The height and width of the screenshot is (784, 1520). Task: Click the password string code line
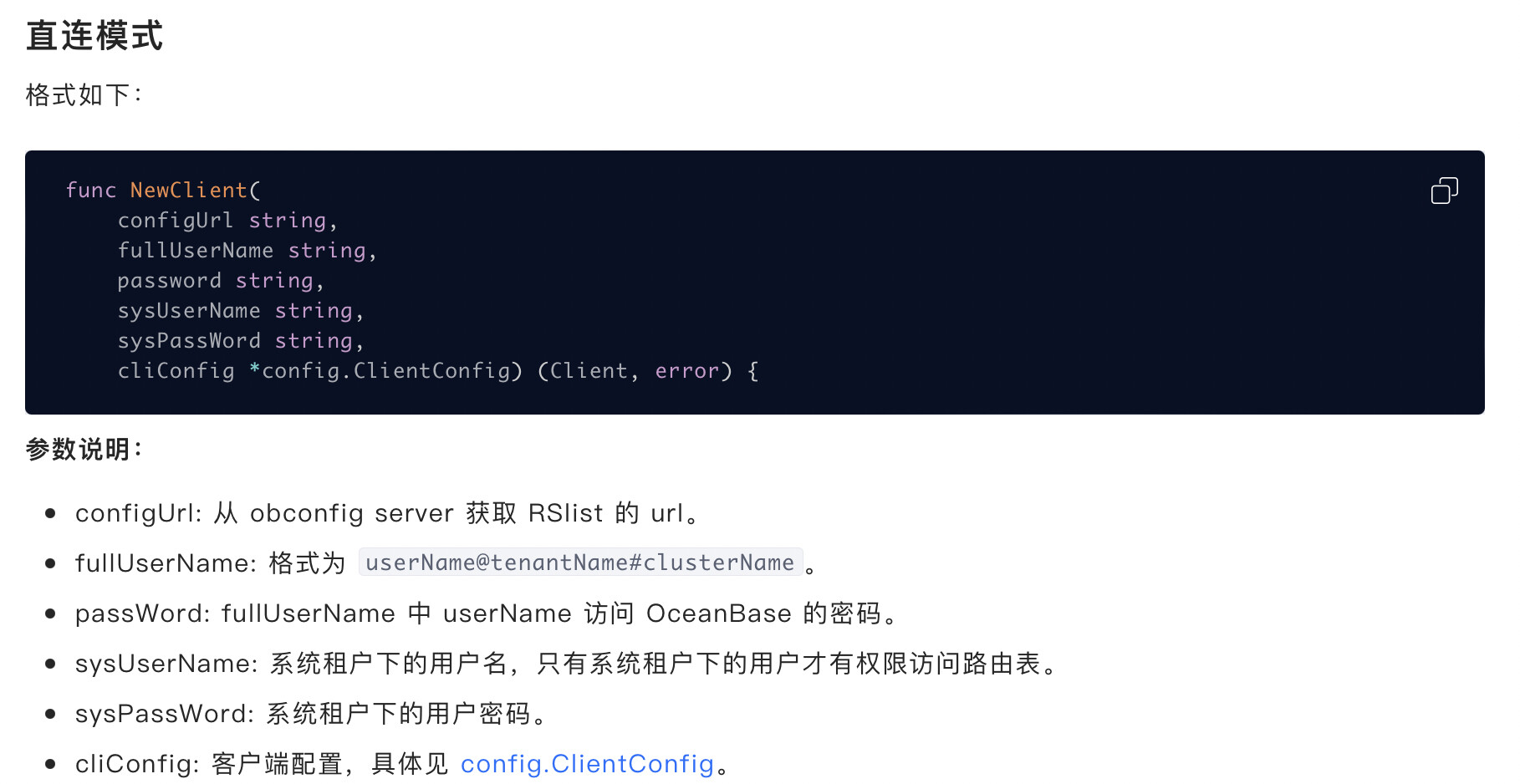coord(221,281)
